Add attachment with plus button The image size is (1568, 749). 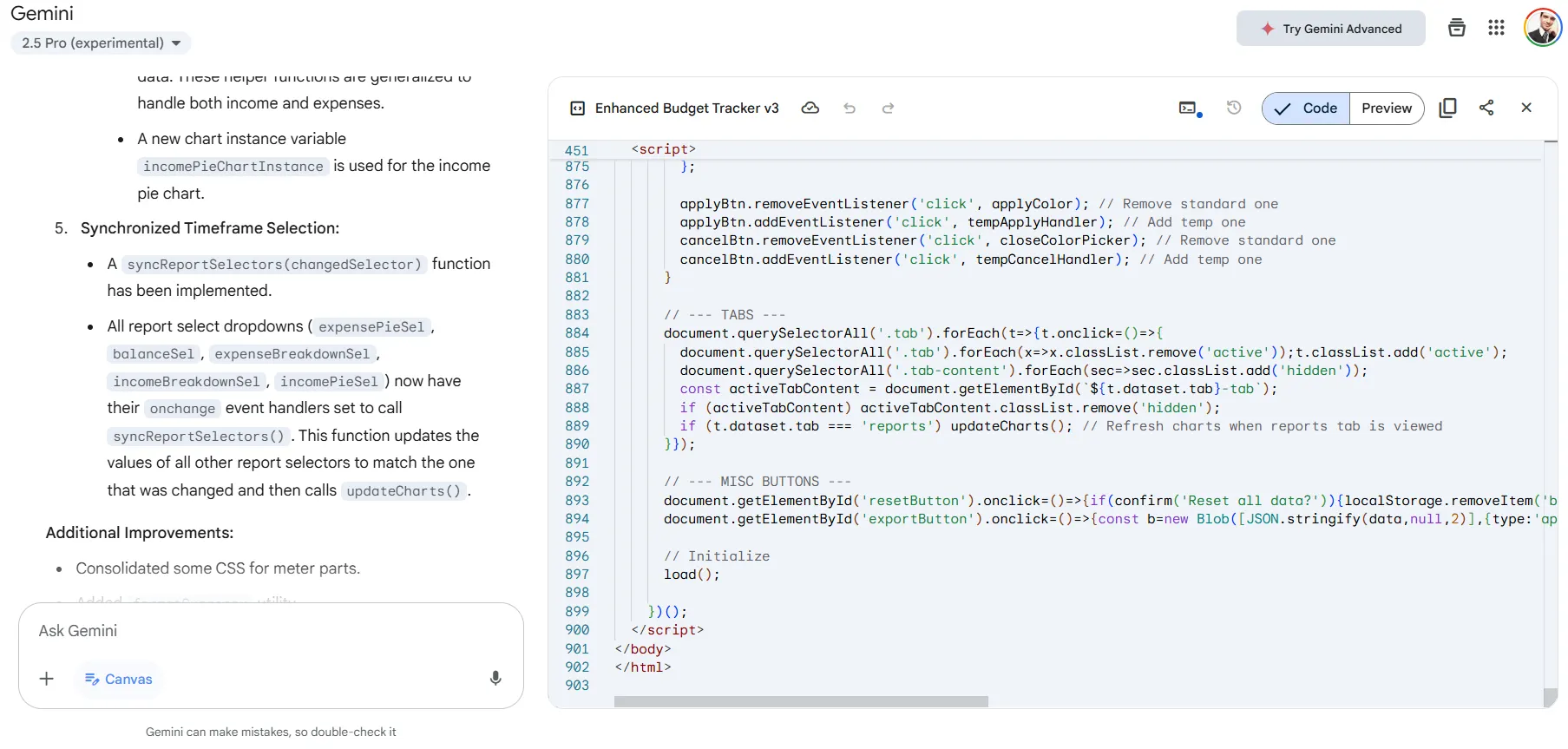[x=47, y=679]
